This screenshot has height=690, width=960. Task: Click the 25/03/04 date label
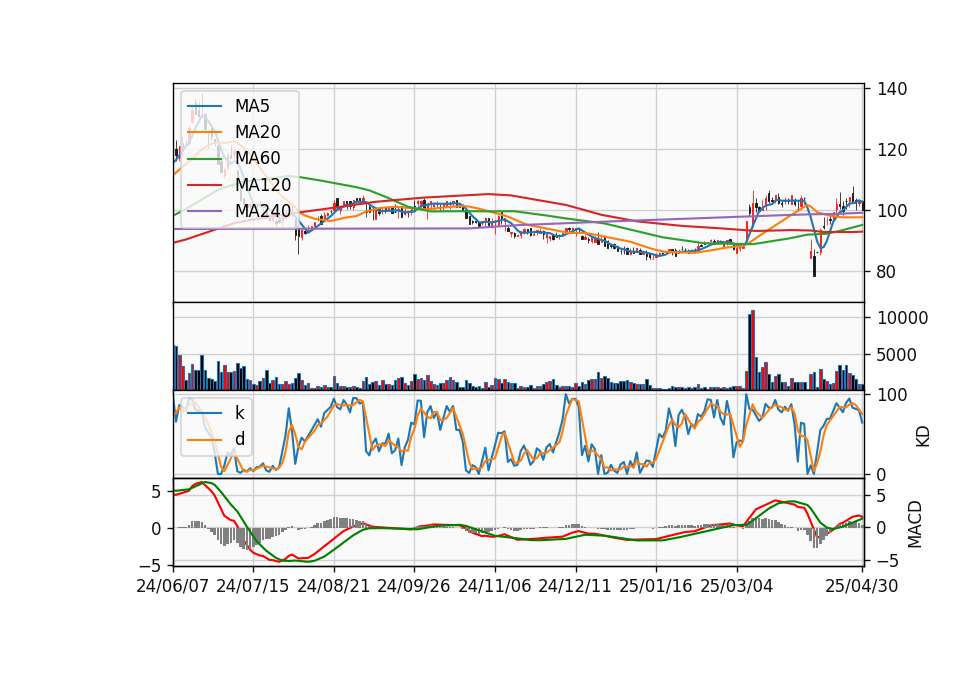pos(737,586)
